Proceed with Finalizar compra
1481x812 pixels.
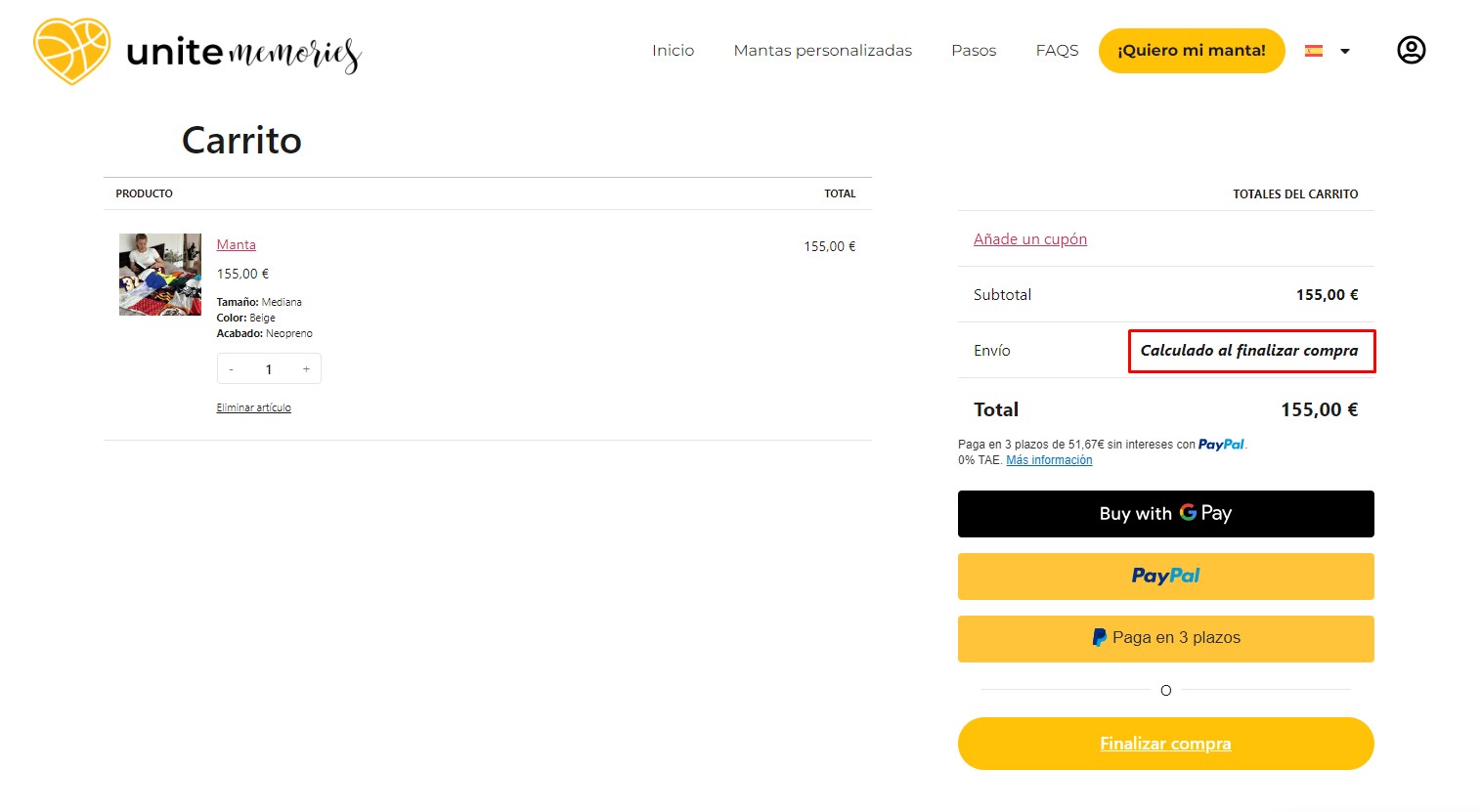(1165, 744)
